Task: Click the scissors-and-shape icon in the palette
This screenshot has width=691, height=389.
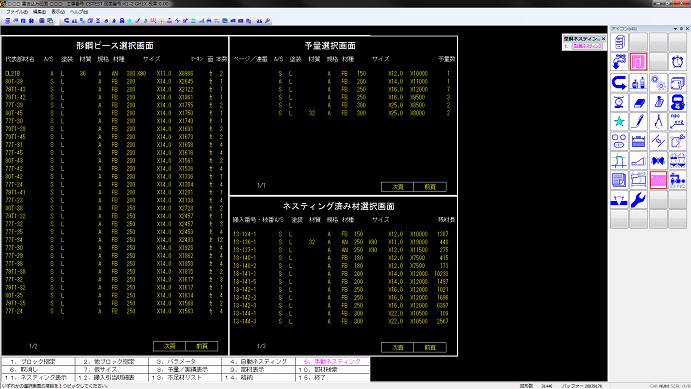Action: pos(677,141)
